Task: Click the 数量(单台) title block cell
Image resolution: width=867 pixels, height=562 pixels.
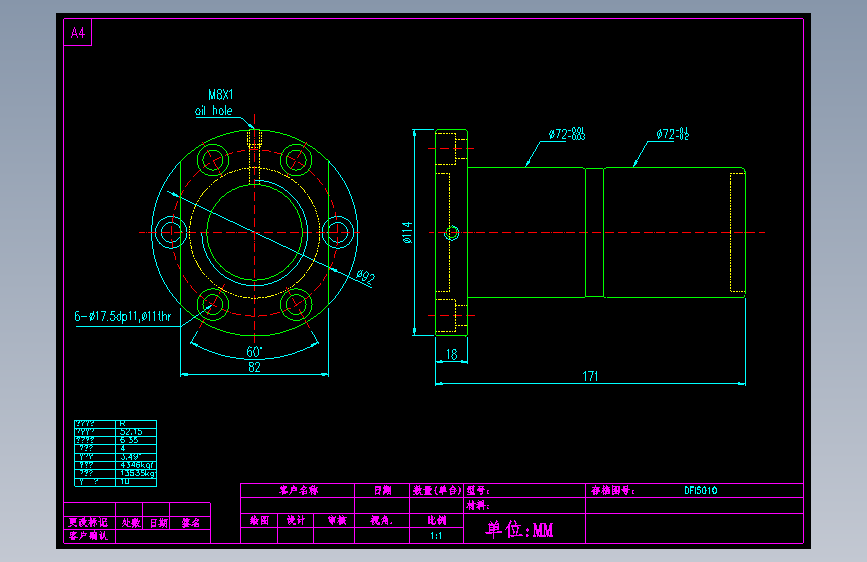Action: click(437, 491)
